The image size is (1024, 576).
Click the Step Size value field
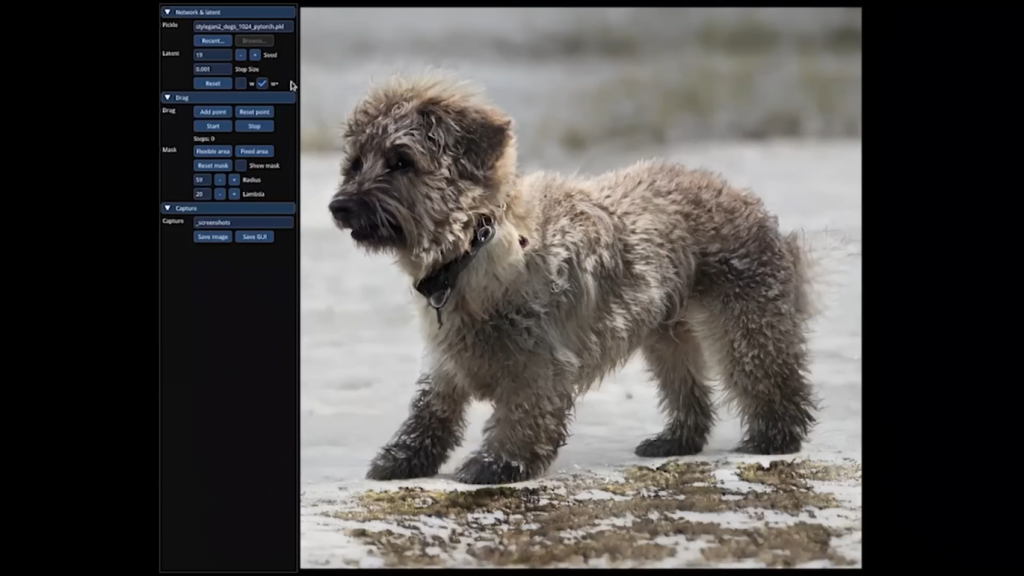click(x=213, y=69)
